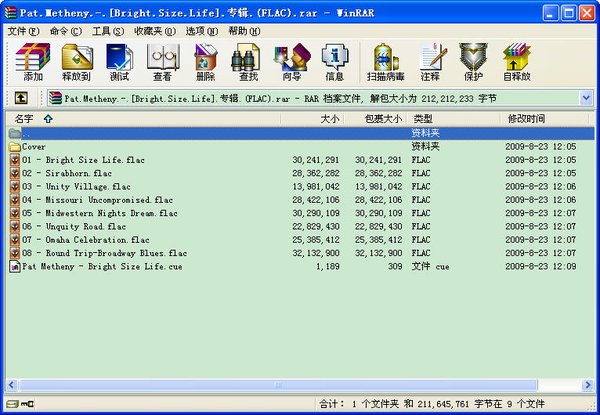Click the Find (查找) binoculars icon

pos(248,62)
